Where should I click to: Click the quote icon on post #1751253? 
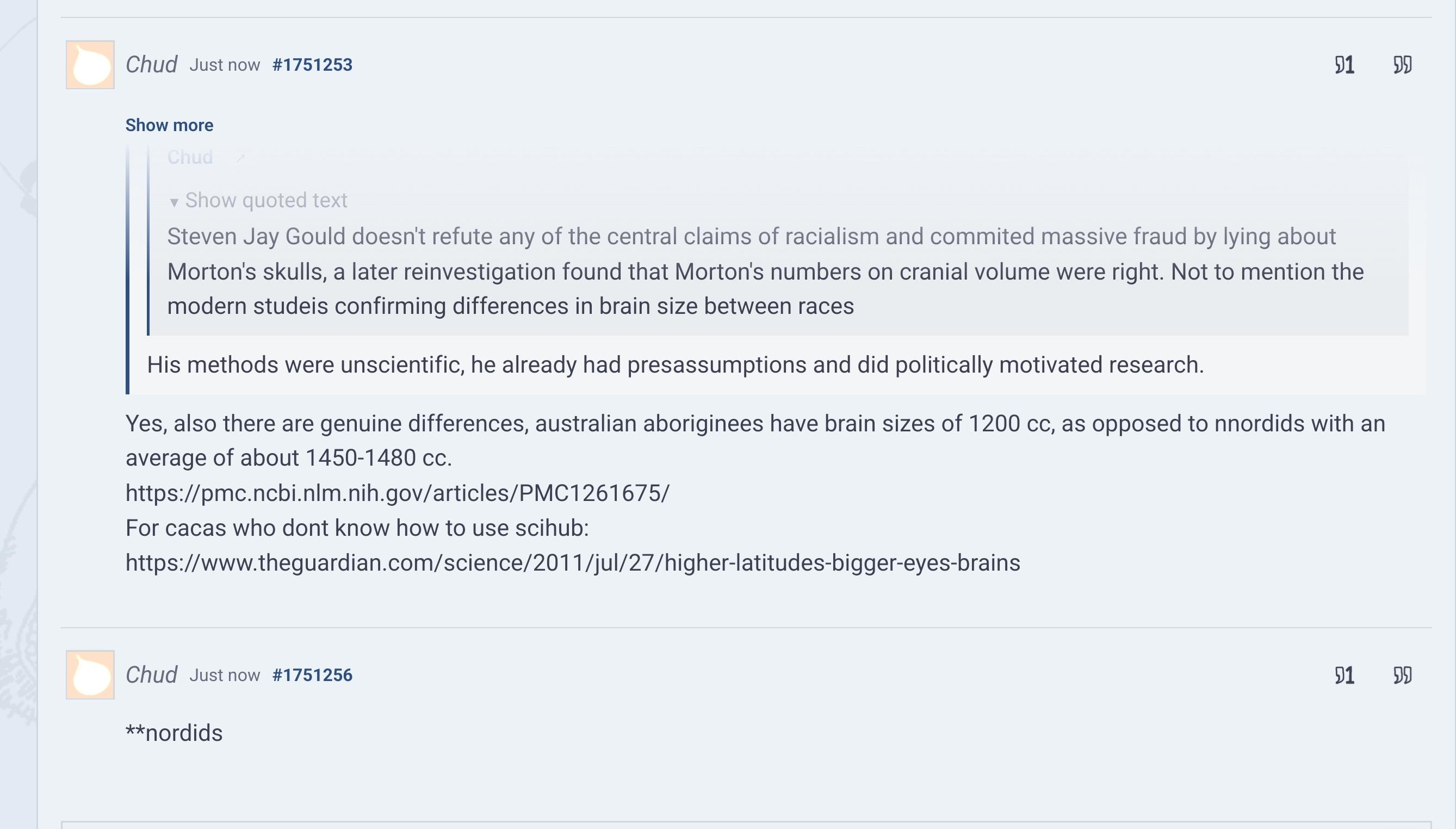click(x=1403, y=65)
